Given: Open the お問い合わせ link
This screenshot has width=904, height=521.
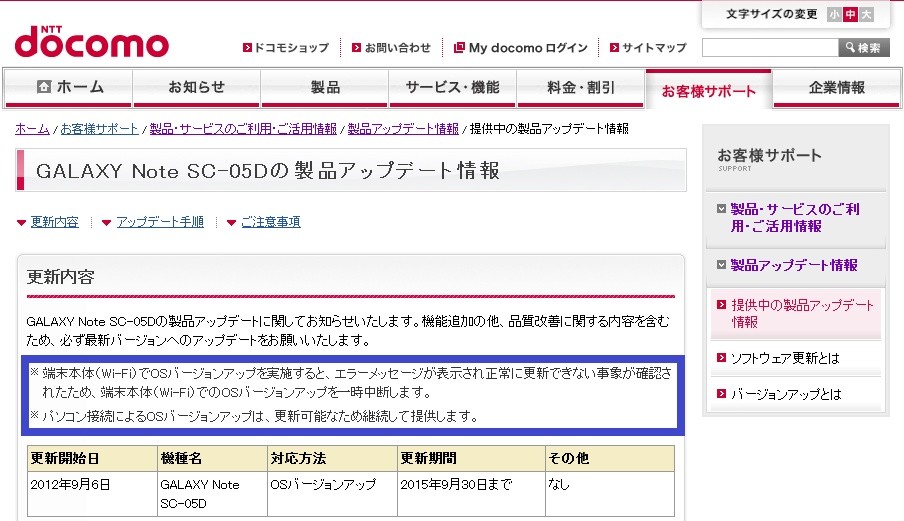Looking at the screenshot, I should click(398, 48).
